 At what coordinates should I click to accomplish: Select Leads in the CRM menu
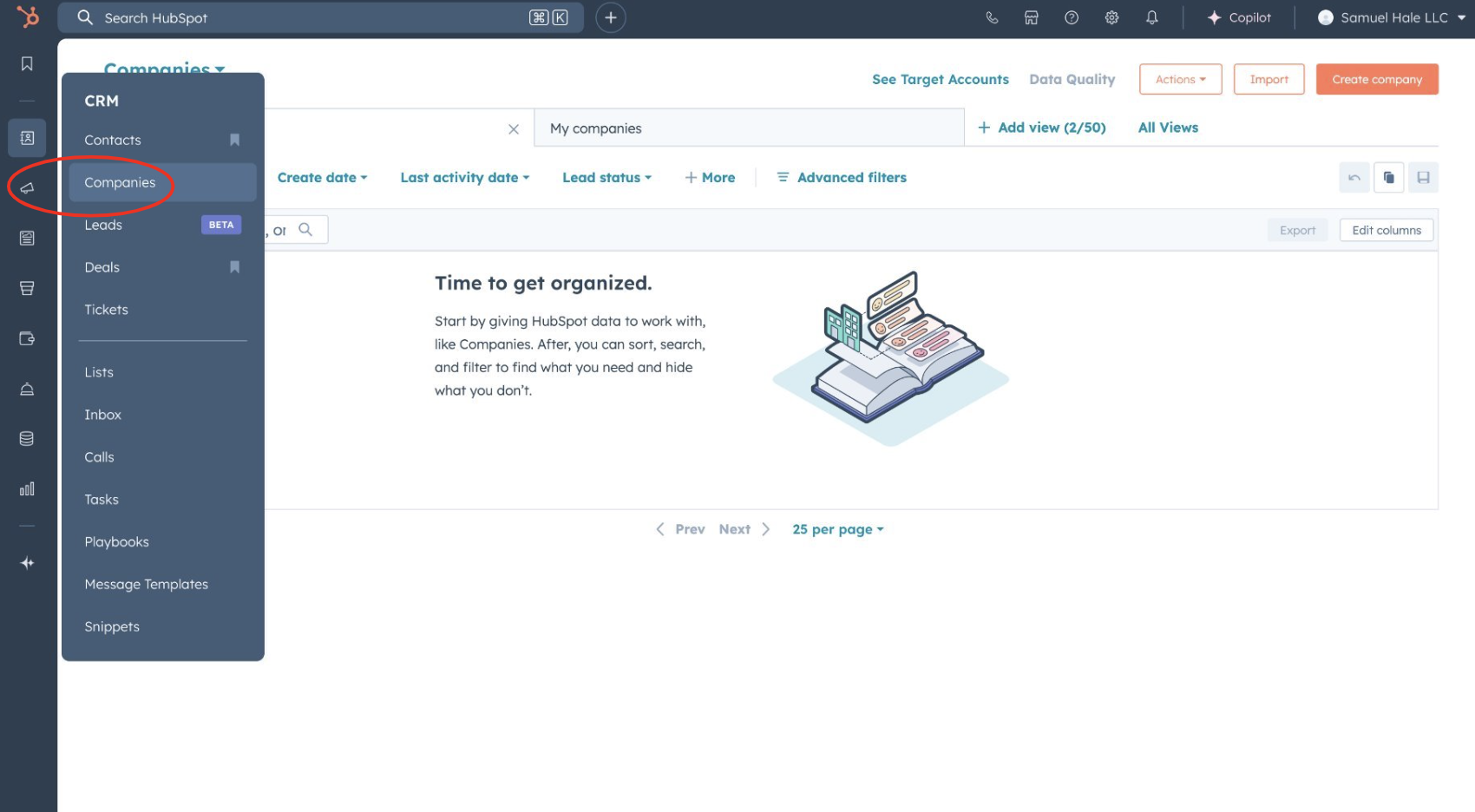coord(103,225)
